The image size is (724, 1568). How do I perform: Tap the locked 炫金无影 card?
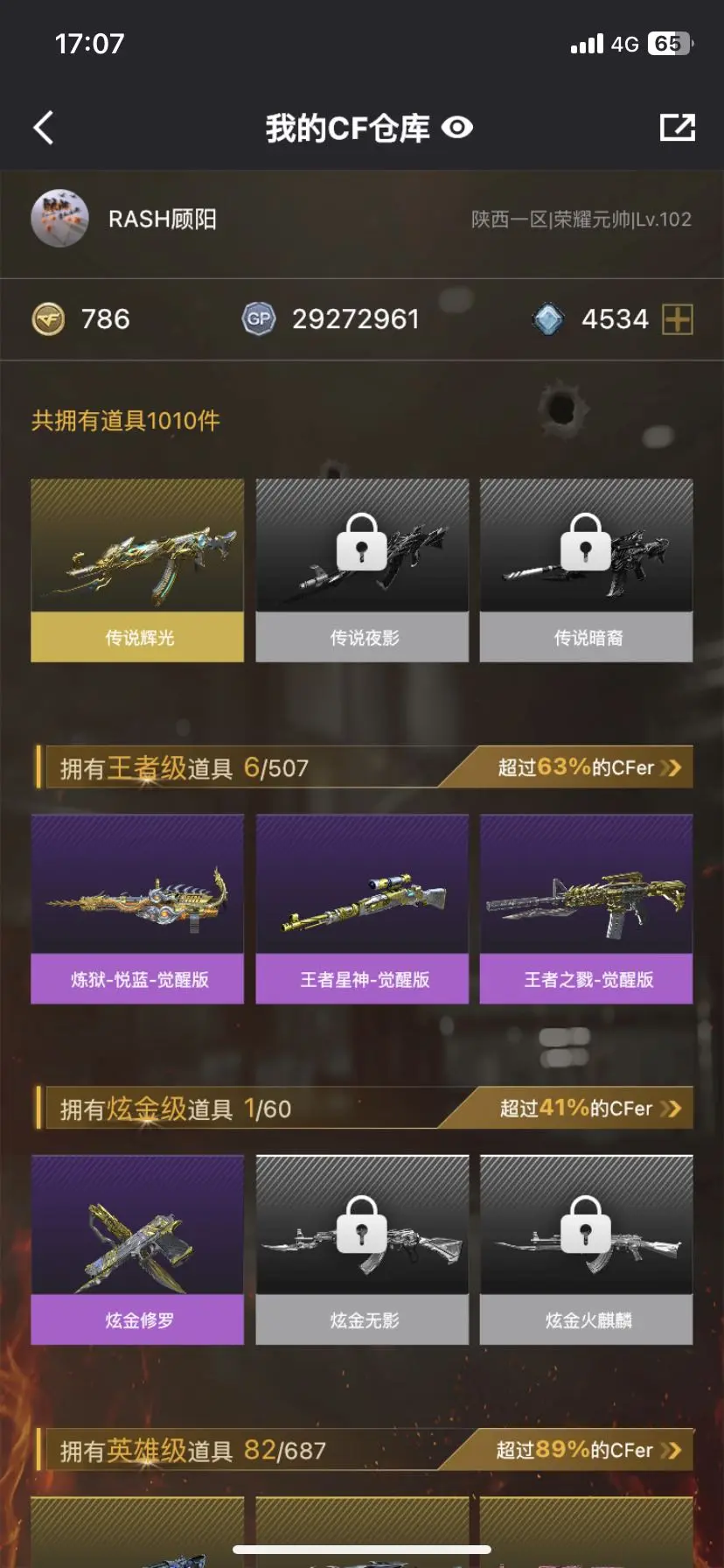[362, 1249]
